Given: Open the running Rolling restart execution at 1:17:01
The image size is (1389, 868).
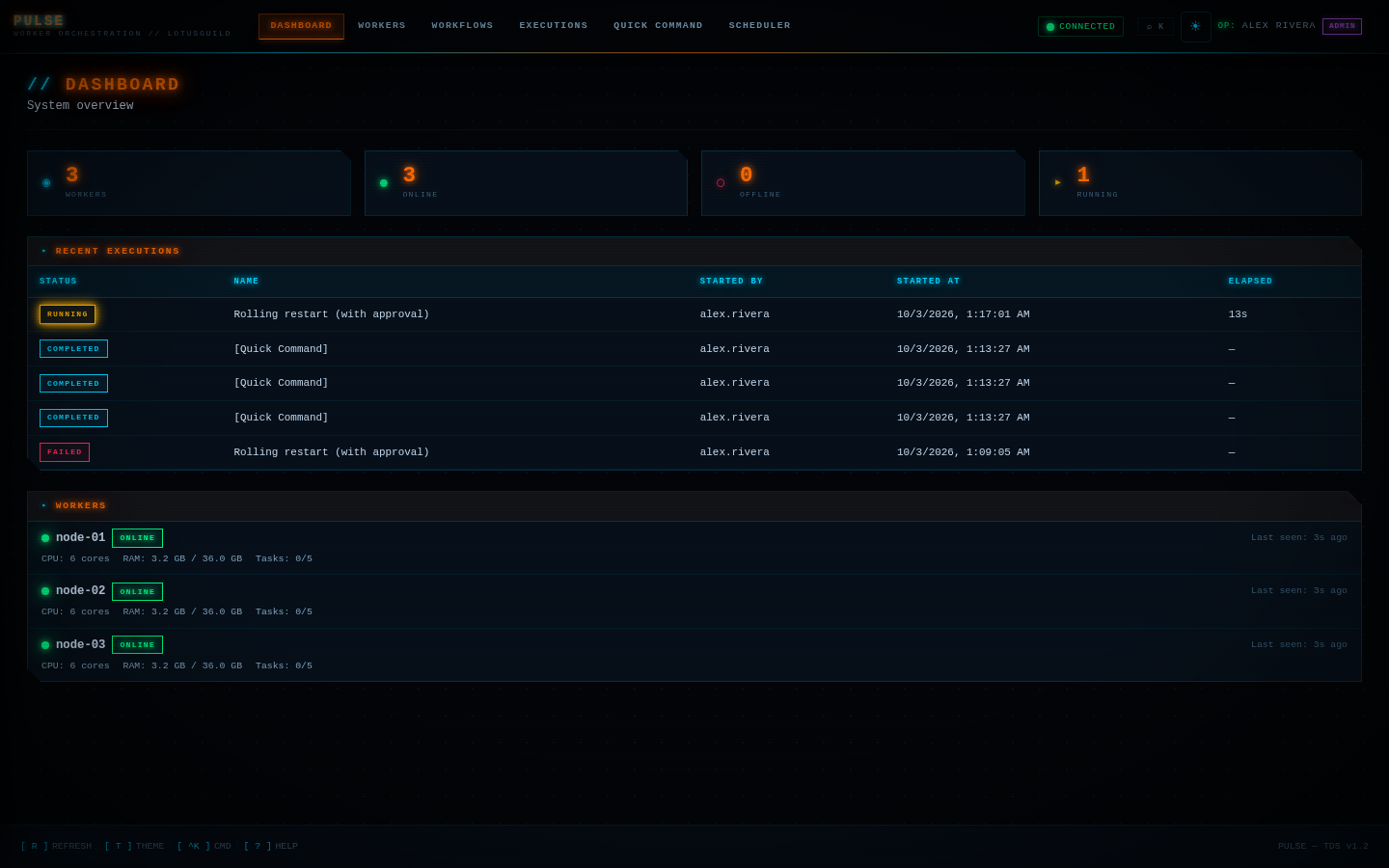Looking at the screenshot, I should [694, 314].
